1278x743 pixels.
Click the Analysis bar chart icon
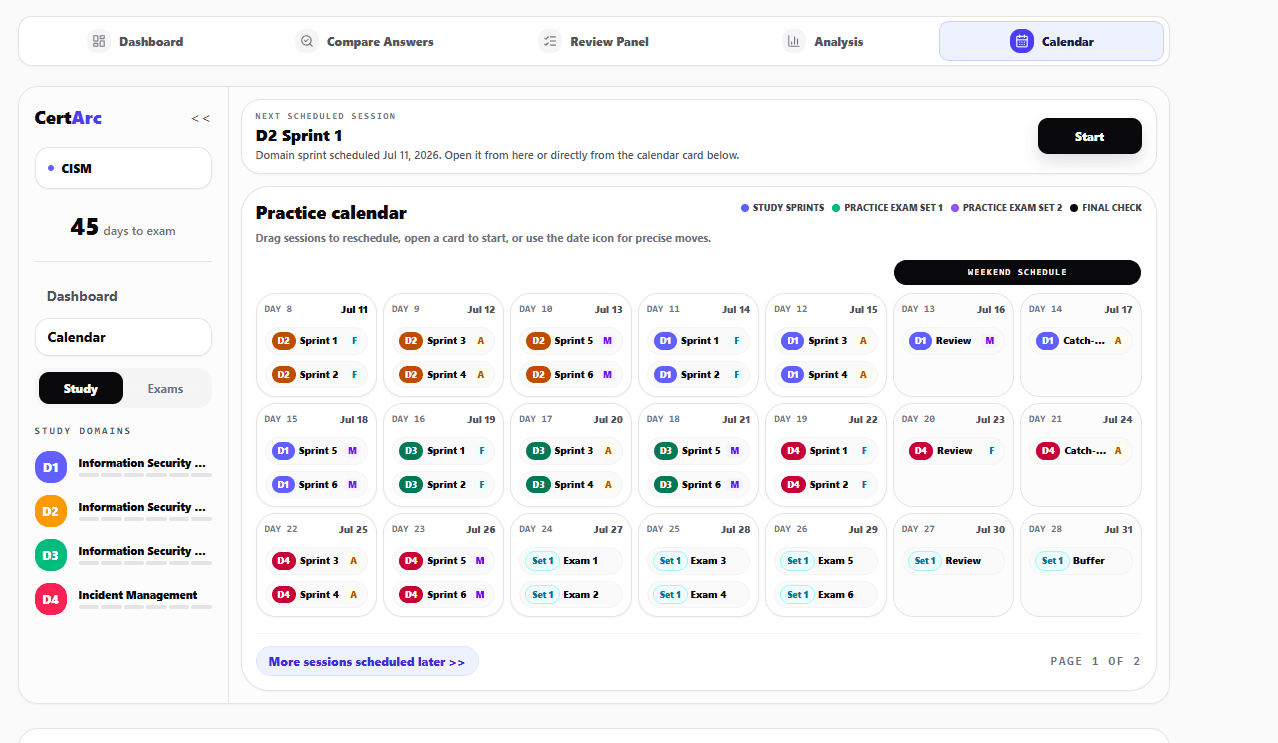click(x=794, y=41)
